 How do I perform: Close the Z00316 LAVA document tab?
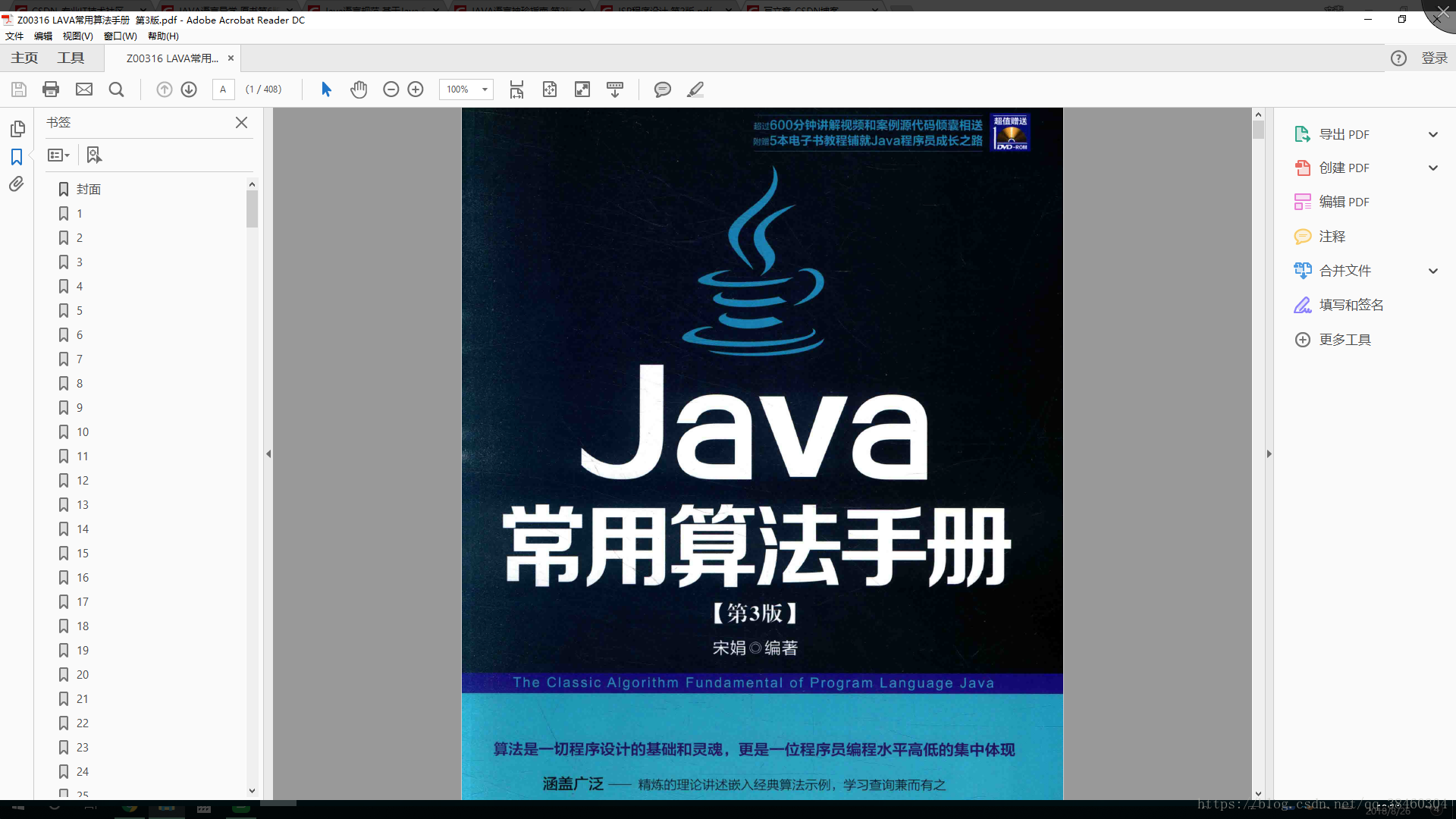231,58
